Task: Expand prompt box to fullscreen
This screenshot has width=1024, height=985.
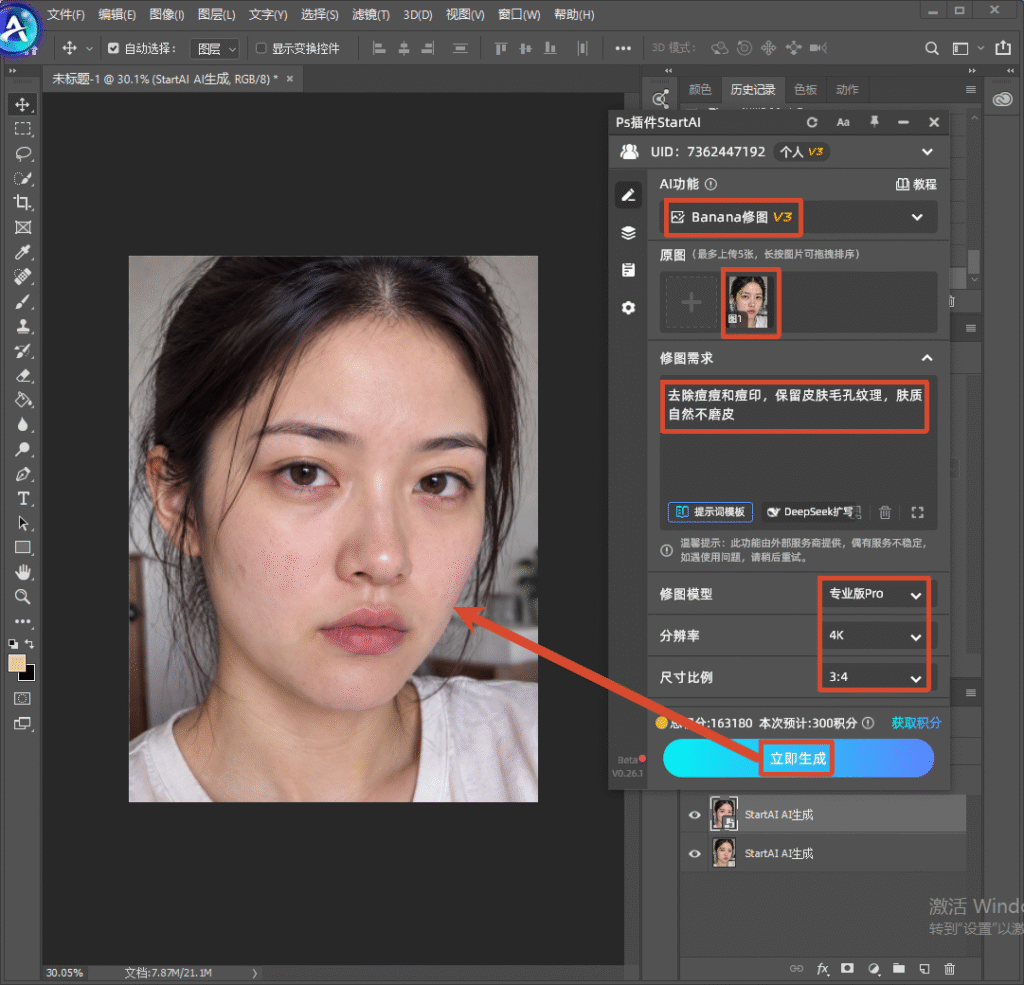Action: (918, 512)
